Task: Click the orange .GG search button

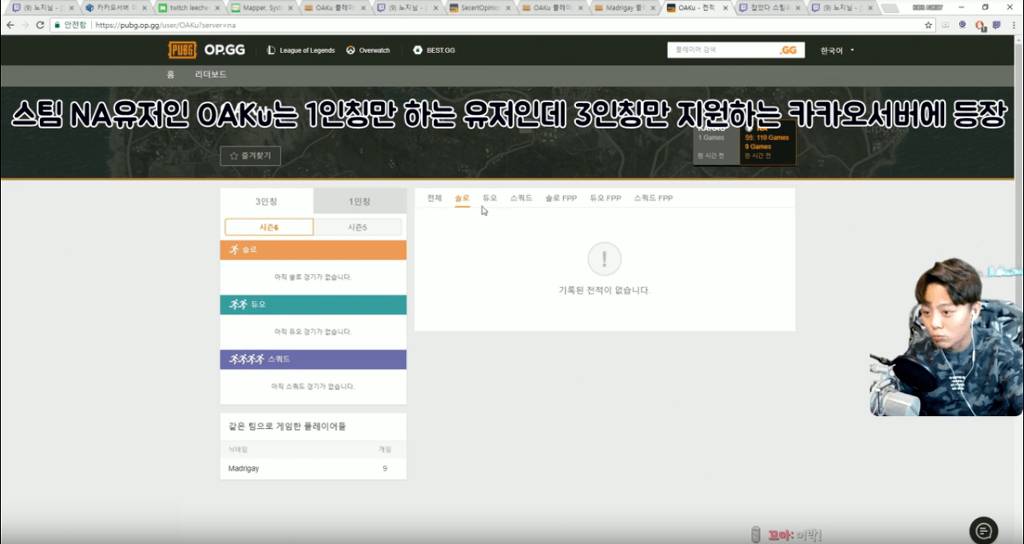Action: (788, 50)
